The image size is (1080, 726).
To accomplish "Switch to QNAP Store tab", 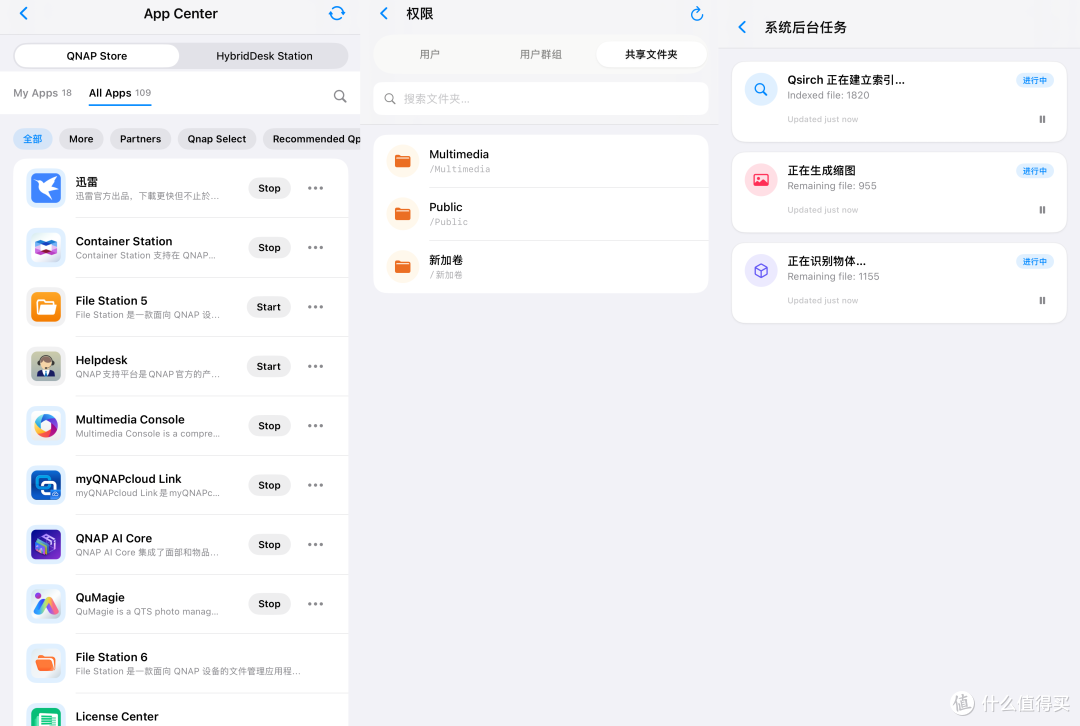I will tap(97, 56).
